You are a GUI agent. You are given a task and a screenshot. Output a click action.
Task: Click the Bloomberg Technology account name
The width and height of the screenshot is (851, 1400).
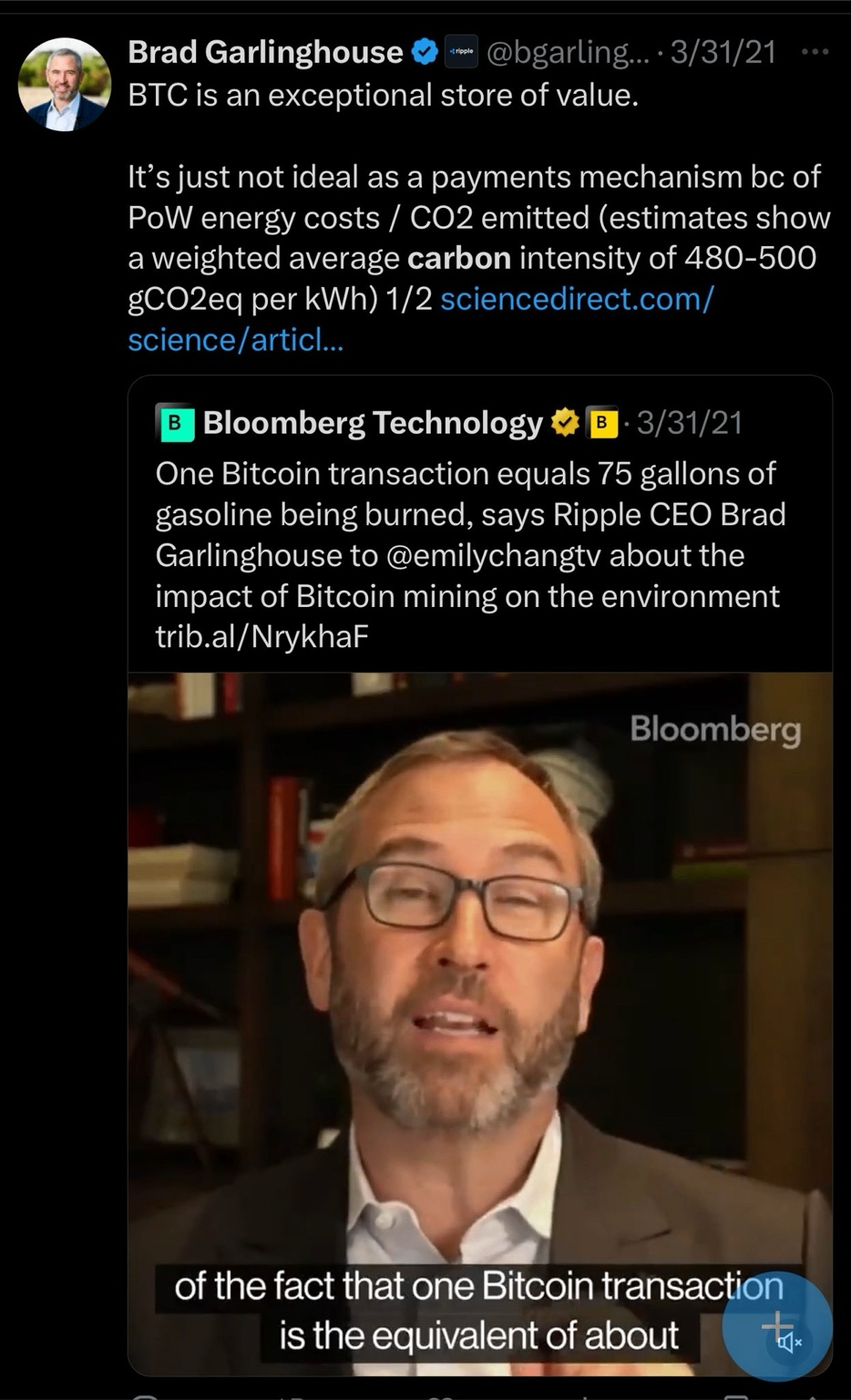[x=372, y=423]
